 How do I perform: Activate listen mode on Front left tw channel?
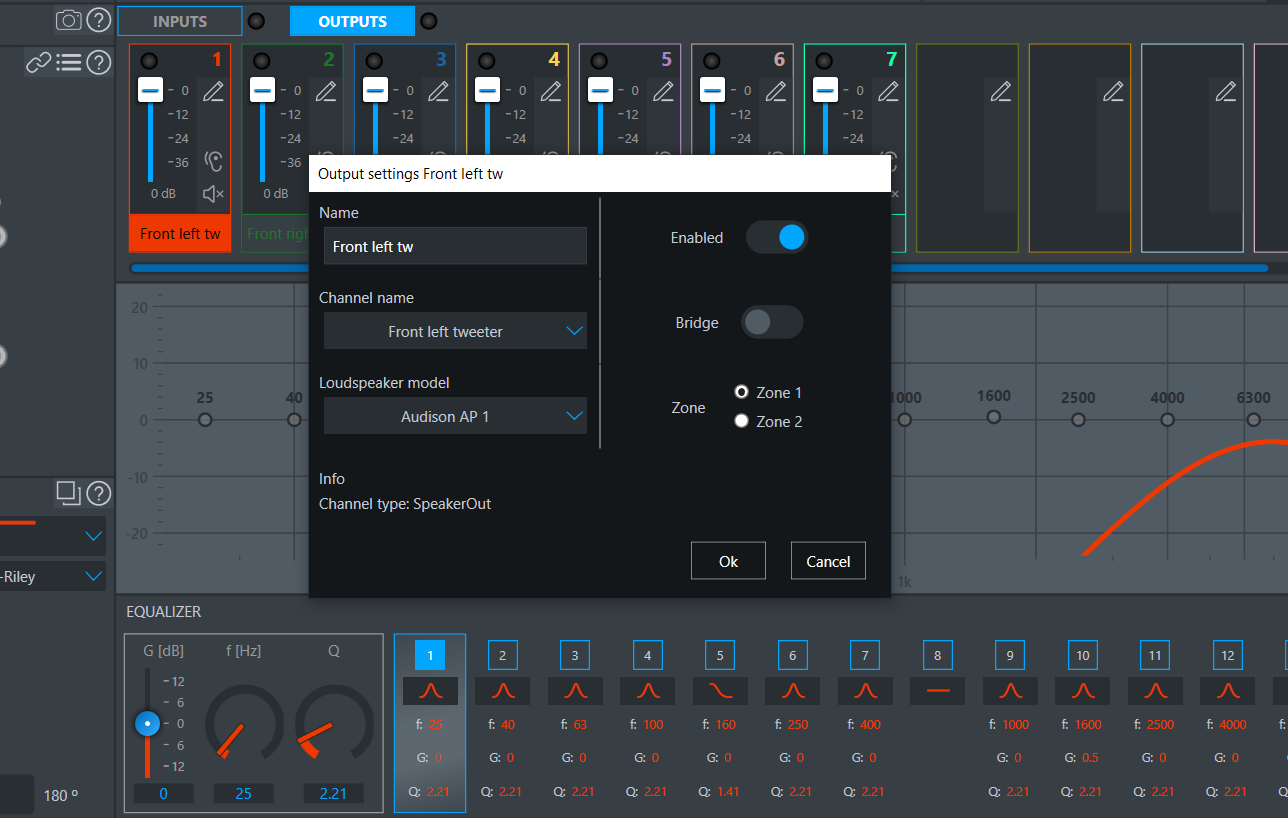[211, 159]
